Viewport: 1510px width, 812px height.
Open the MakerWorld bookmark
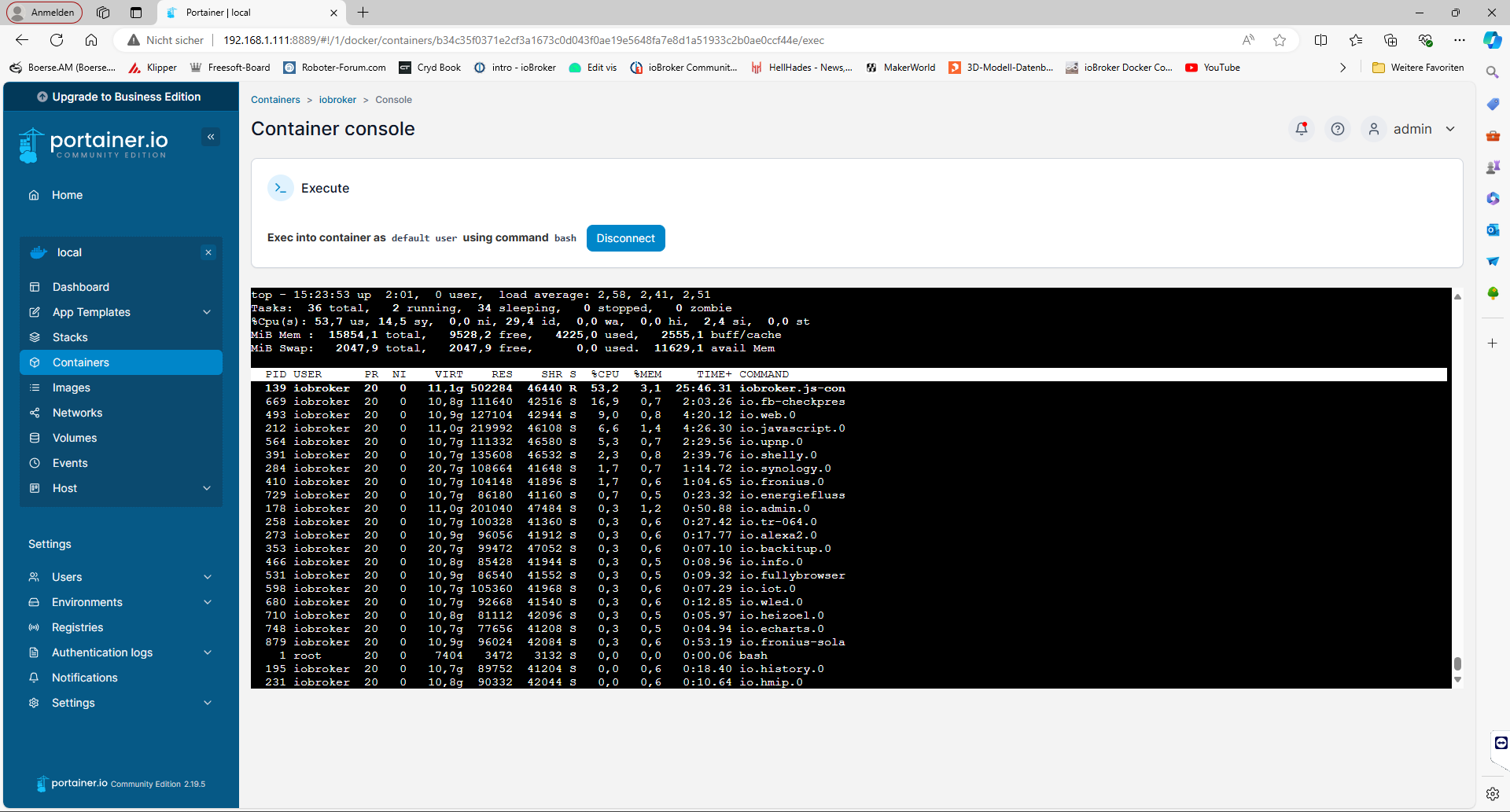[900, 68]
